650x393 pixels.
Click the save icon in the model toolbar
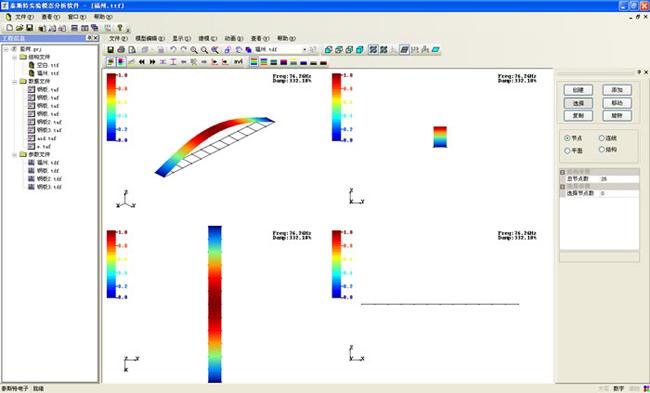coord(111,50)
